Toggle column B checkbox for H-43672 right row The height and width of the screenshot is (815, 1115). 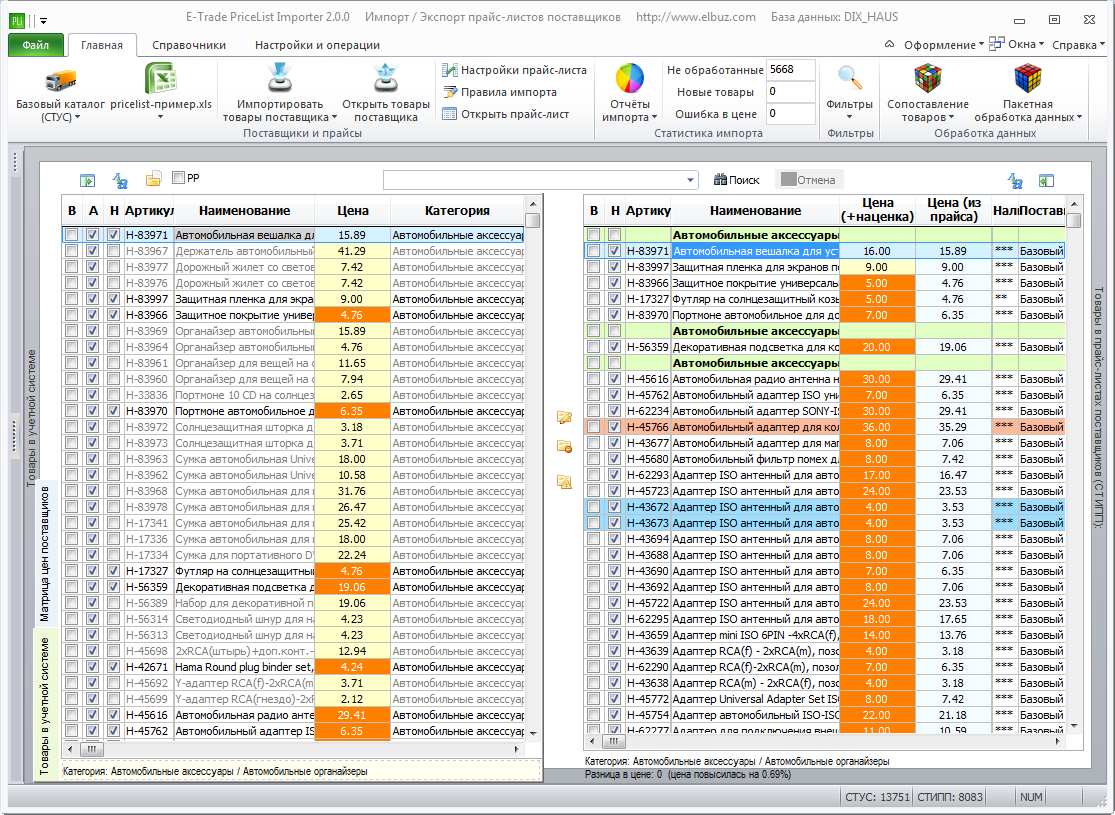(x=593, y=507)
